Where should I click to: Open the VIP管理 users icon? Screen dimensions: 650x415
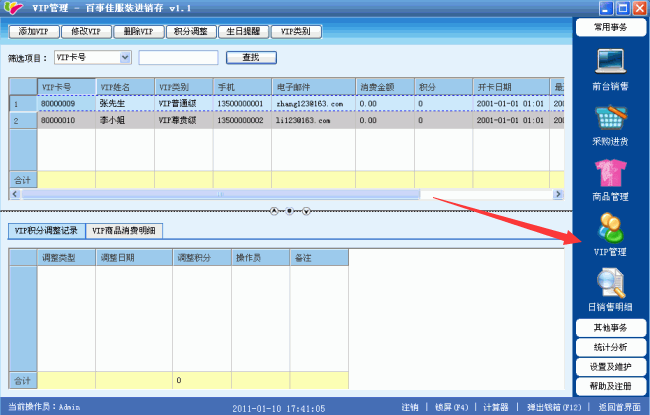610,228
